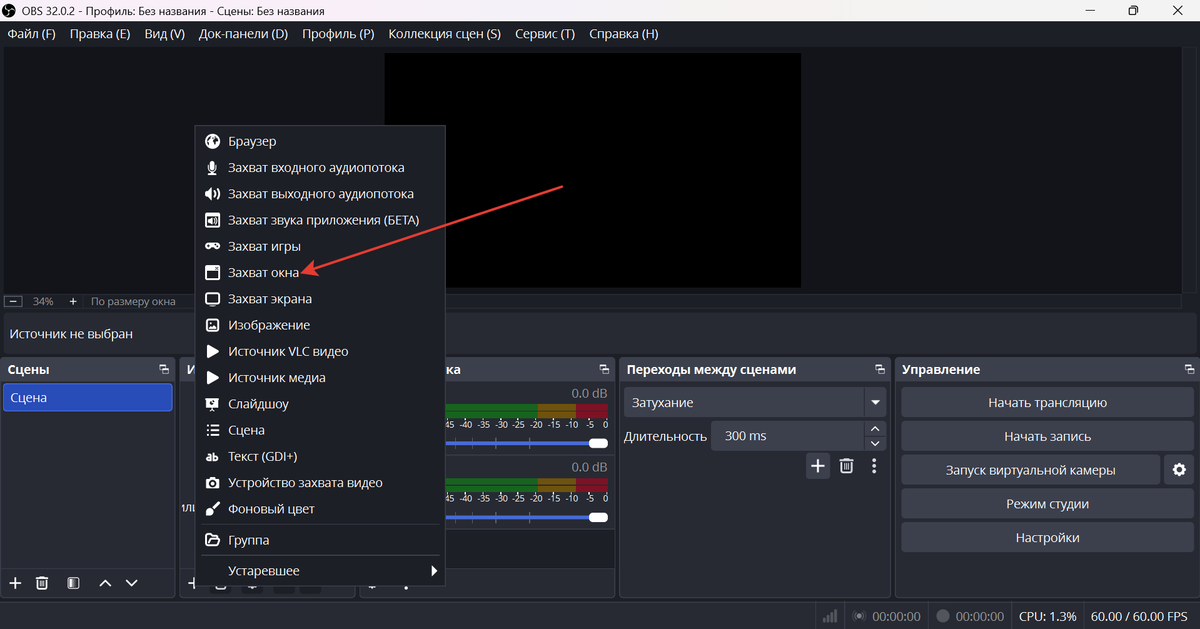Remove the transition using the trash icon
This screenshot has width=1200, height=629.
tap(846, 466)
